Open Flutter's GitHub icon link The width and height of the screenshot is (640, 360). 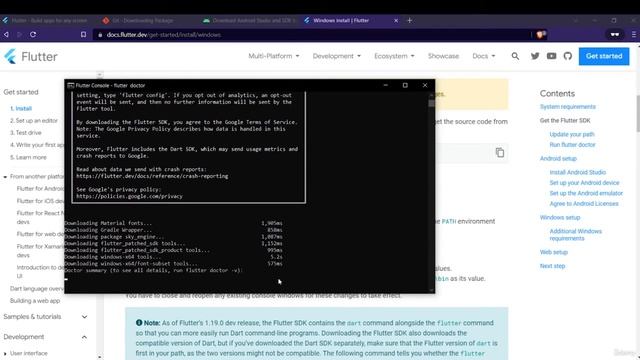[568, 56]
